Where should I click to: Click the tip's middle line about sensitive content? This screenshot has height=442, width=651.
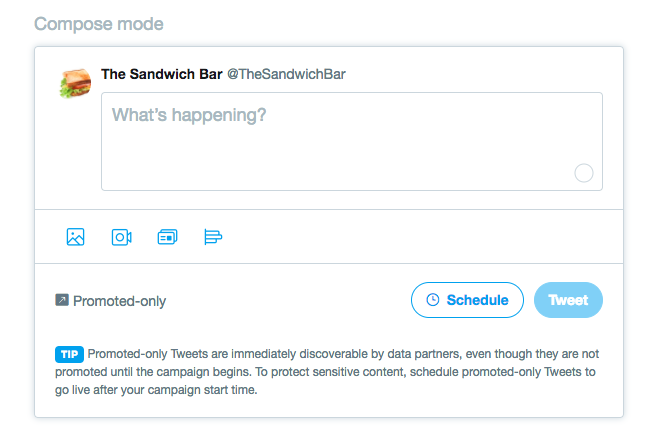tap(328, 372)
